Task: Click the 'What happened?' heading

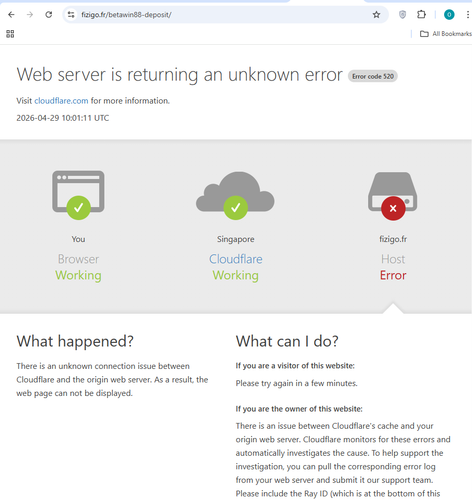Action: (75, 342)
